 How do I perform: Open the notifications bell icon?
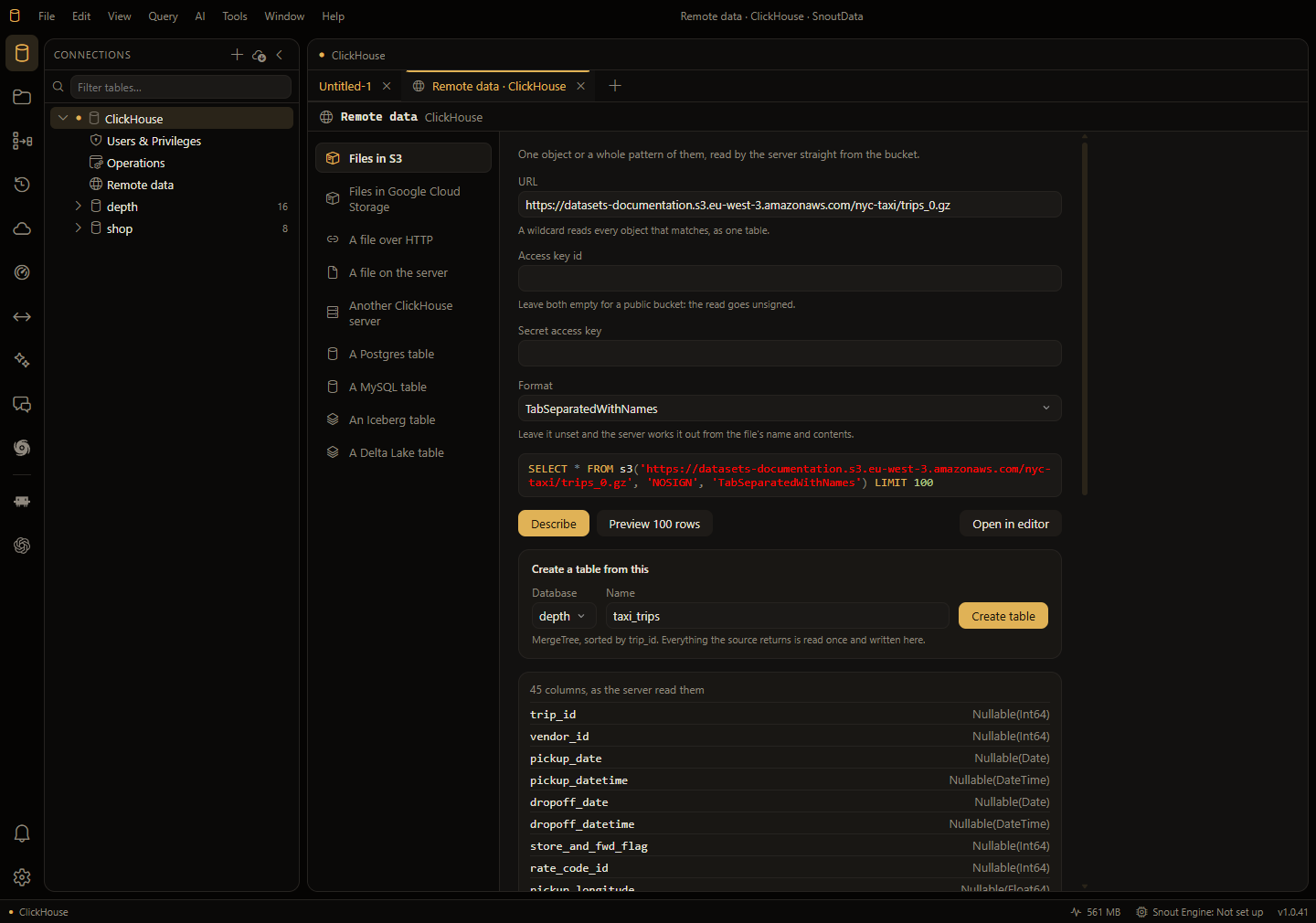point(22,833)
